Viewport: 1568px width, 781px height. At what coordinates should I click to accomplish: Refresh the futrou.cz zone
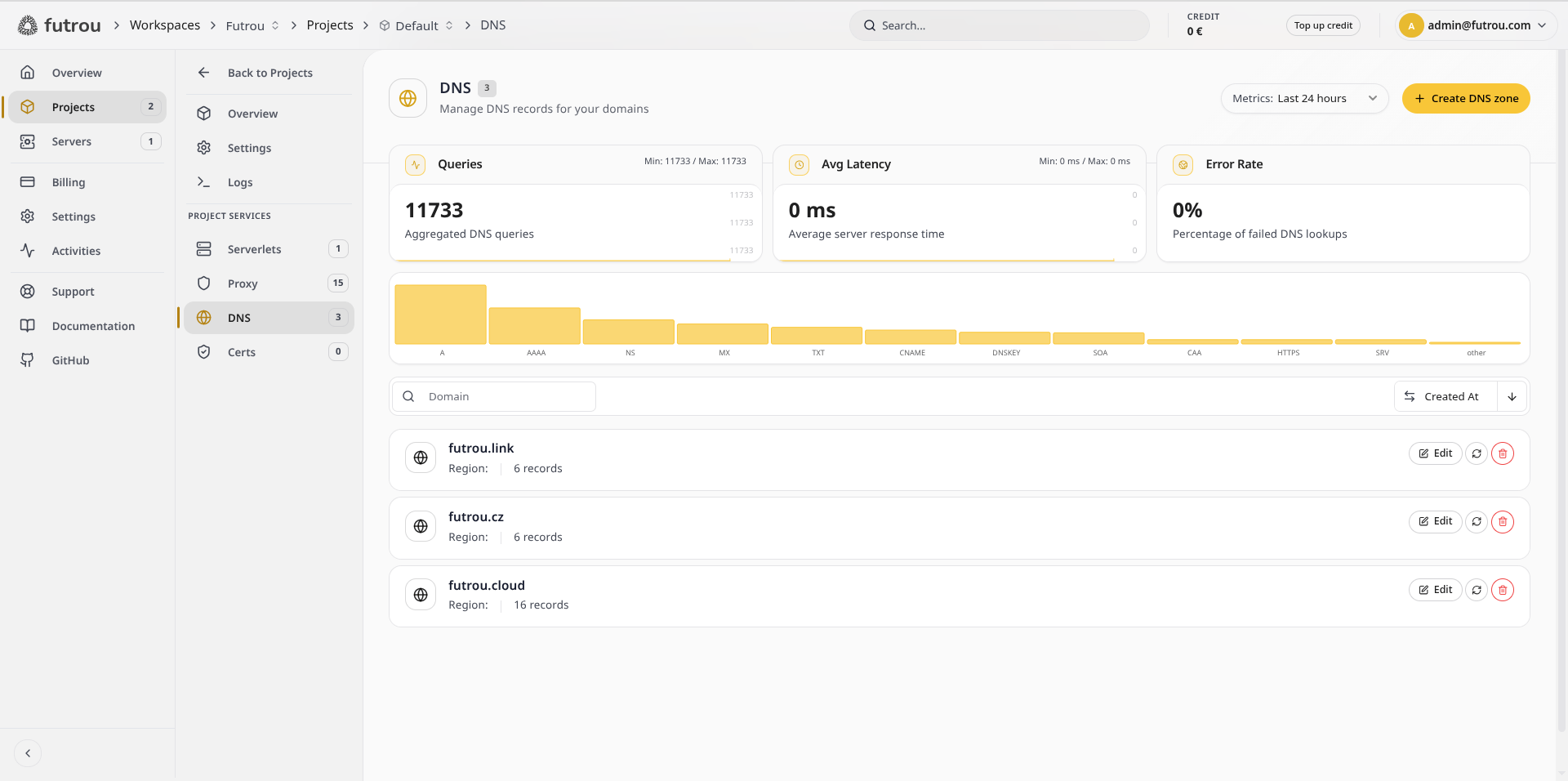pos(1477,521)
